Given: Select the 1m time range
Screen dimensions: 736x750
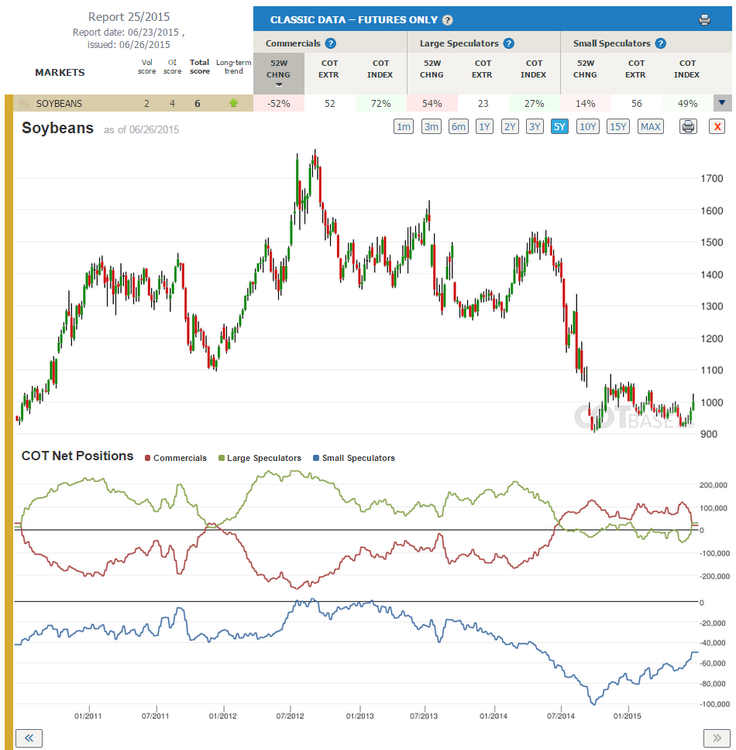Looking at the screenshot, I should tap(404, 127).
